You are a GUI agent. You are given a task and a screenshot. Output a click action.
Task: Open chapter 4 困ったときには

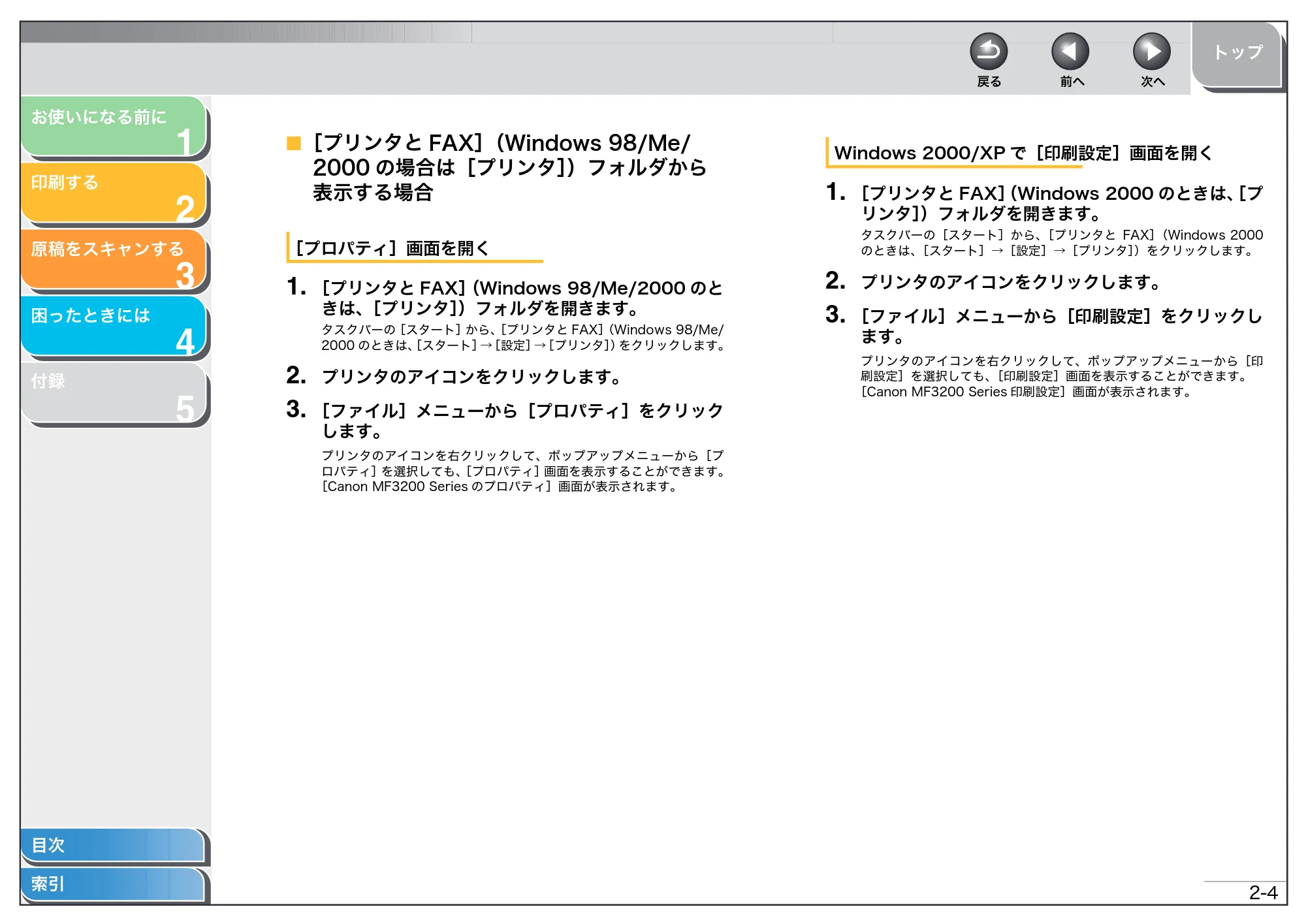pyautogui.click(x=114, y=327)
